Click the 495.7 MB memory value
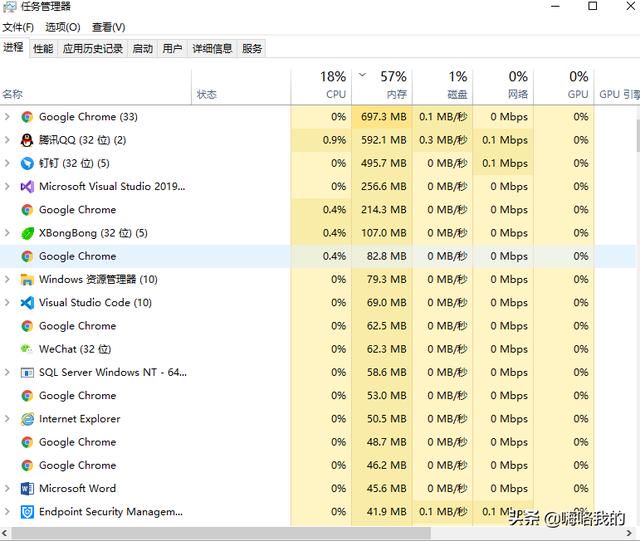The height and width of the screenshot is (541, 640). click(384, 163)
